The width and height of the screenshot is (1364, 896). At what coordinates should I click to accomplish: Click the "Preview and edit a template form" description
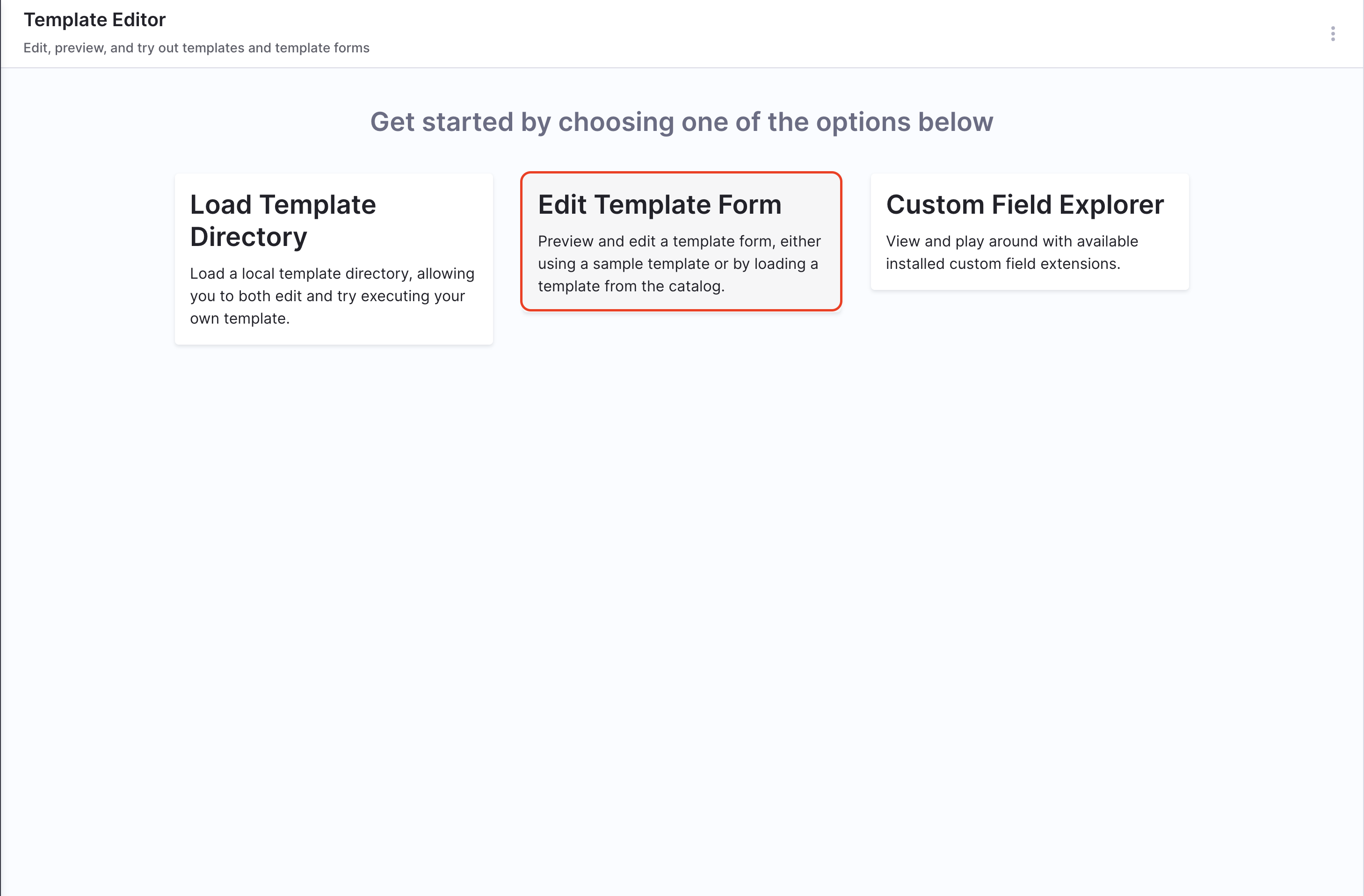679,242
